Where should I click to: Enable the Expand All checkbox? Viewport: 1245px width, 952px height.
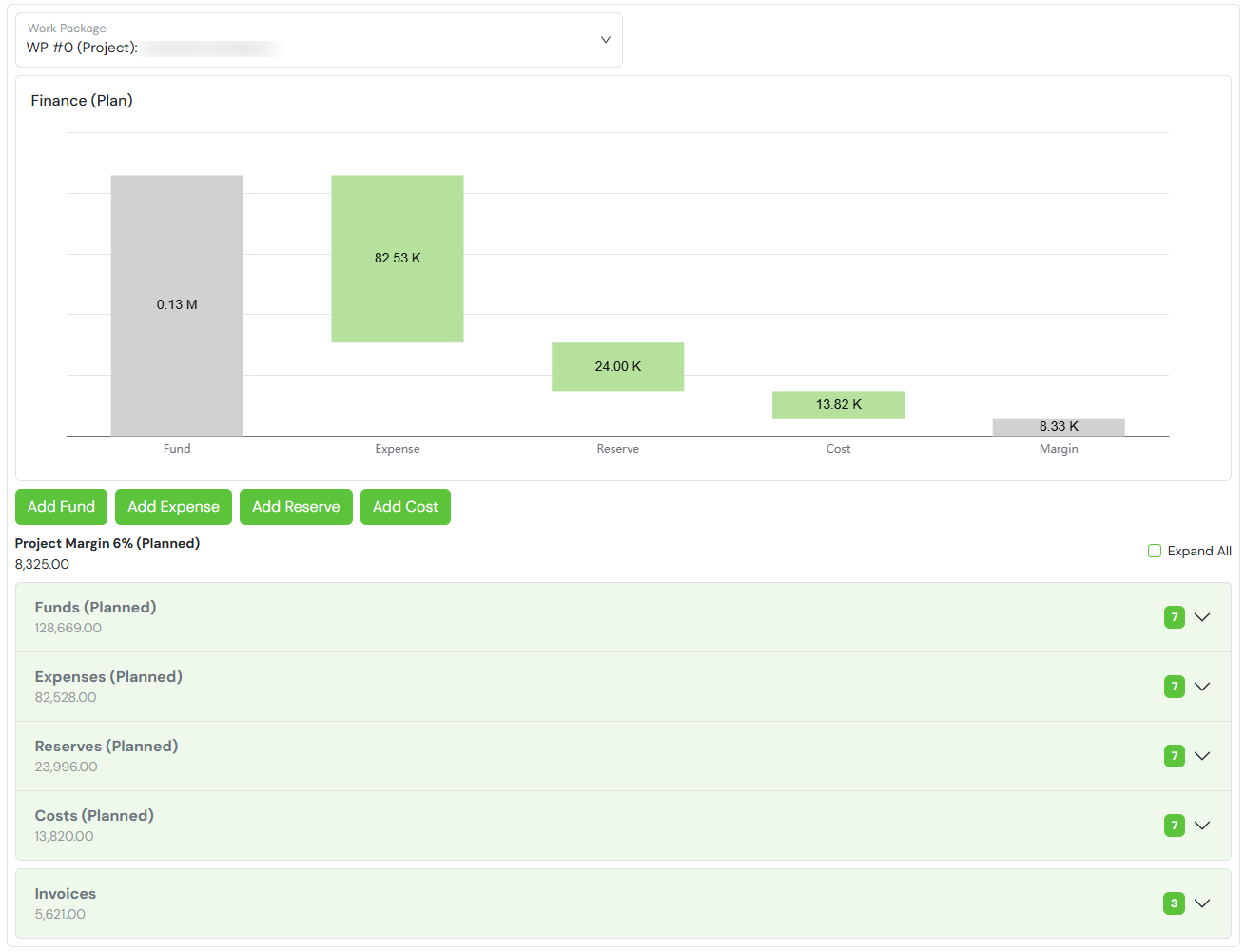tap(1155, 551)
